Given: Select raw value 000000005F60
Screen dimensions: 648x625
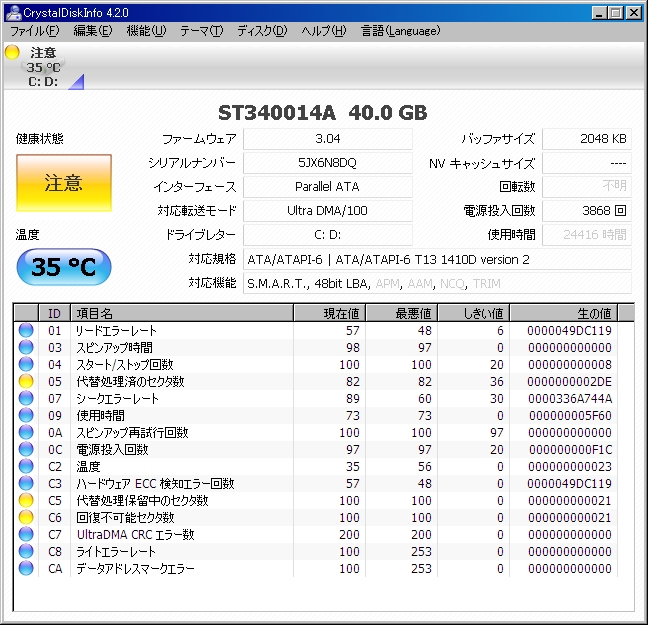Looking at the screenshot, I should coord(570,415).
